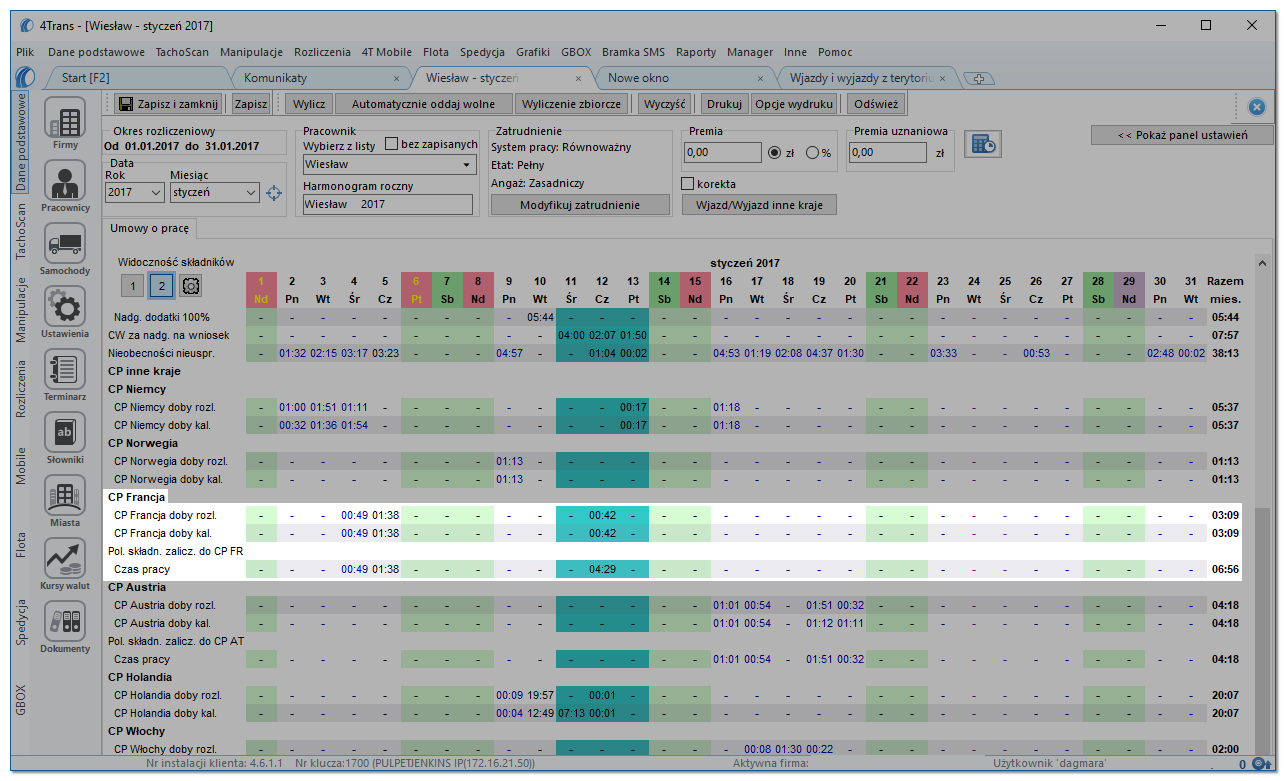Click Czas pracy 04:29 cell under CP Francja
This screenshot has width=1286, height=781.
602,569
